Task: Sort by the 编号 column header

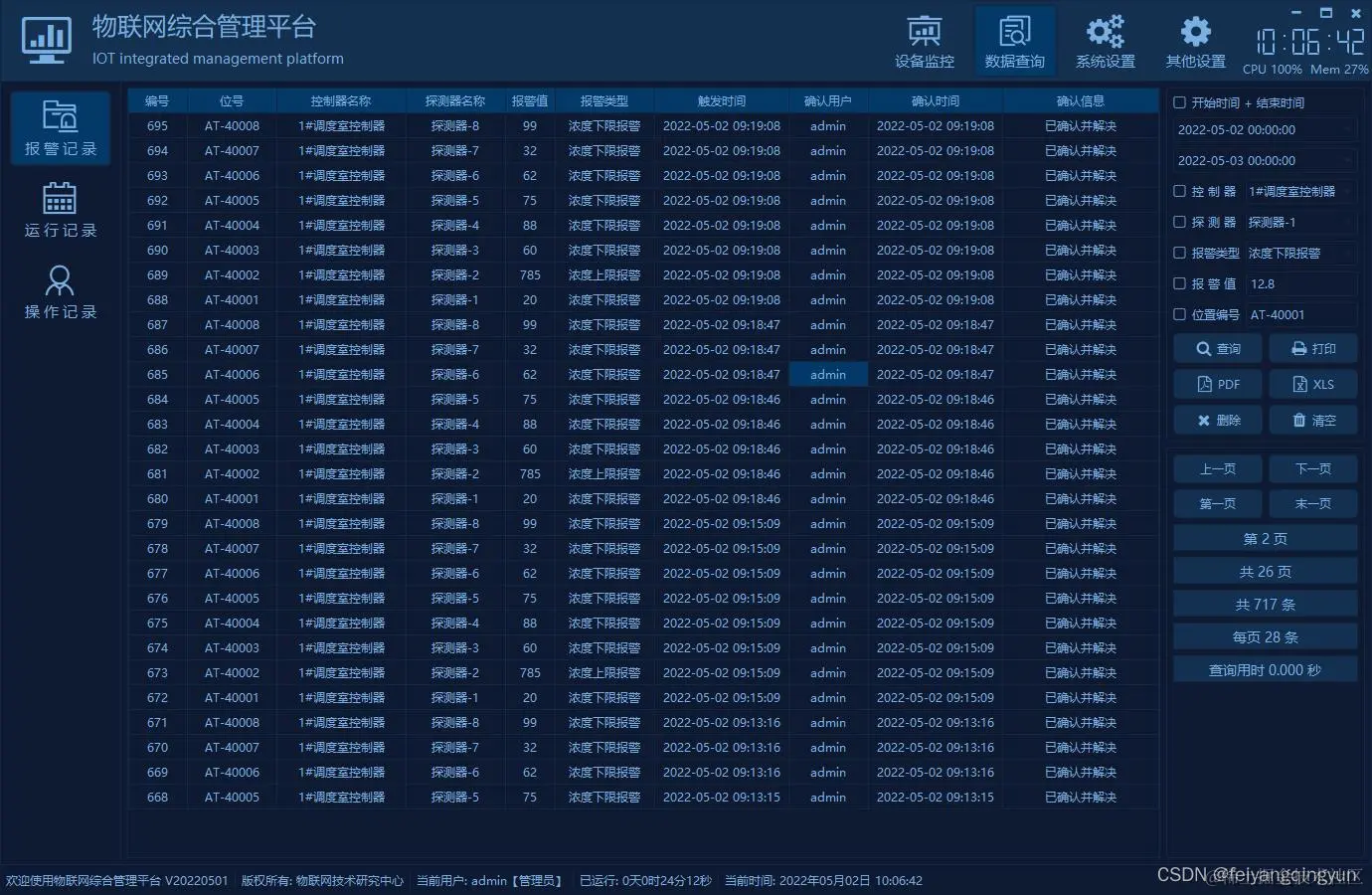Action: click(157, 100)
